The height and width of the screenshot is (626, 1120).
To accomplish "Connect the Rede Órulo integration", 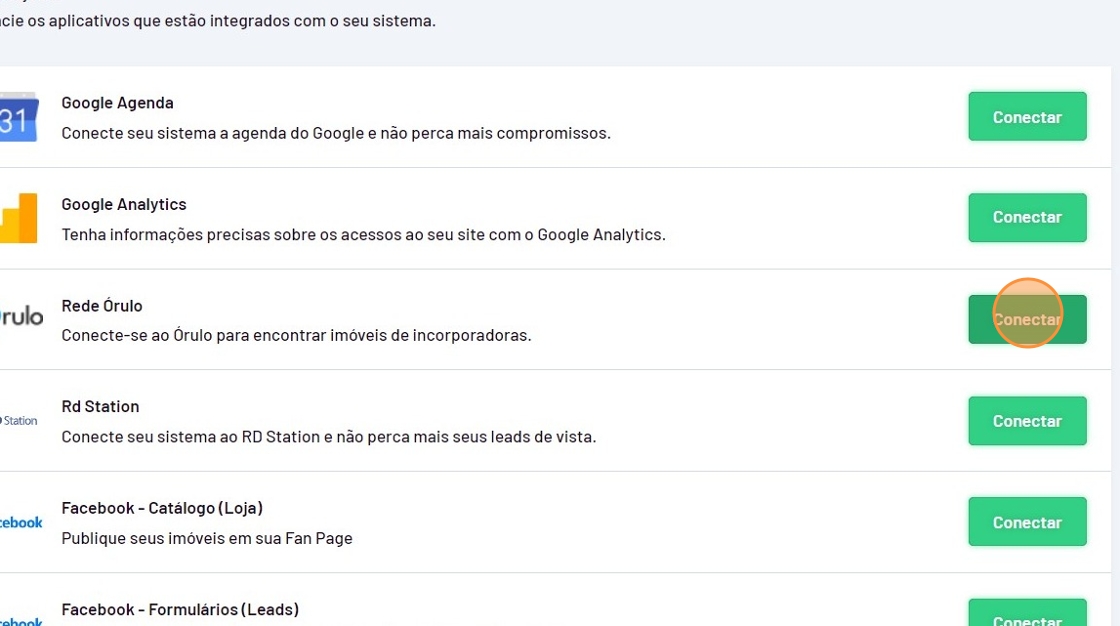I will pos(1027,320).
